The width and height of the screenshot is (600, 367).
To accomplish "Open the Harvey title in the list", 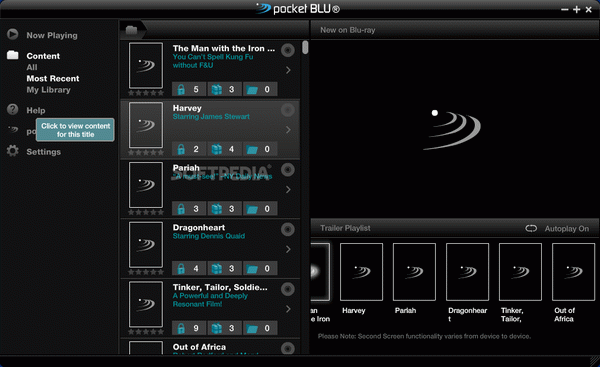I will [x=187, y=108].
